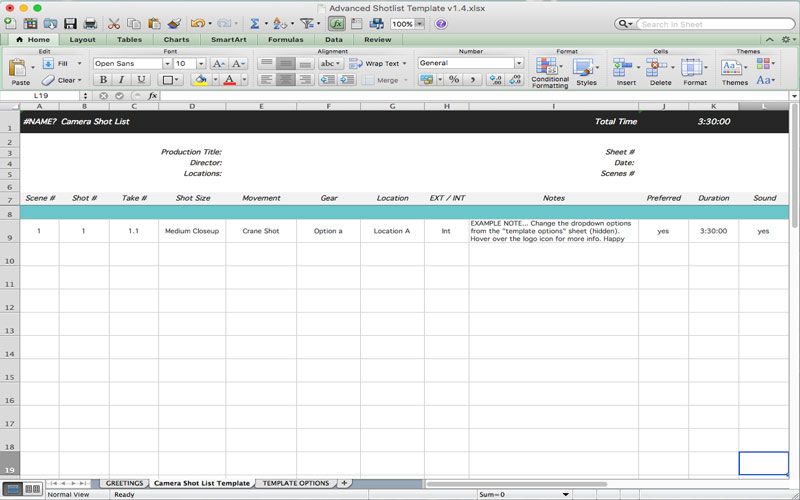The image size is (800, 500).
Task: Switch to the Charts tab
Action: (177, 39)
